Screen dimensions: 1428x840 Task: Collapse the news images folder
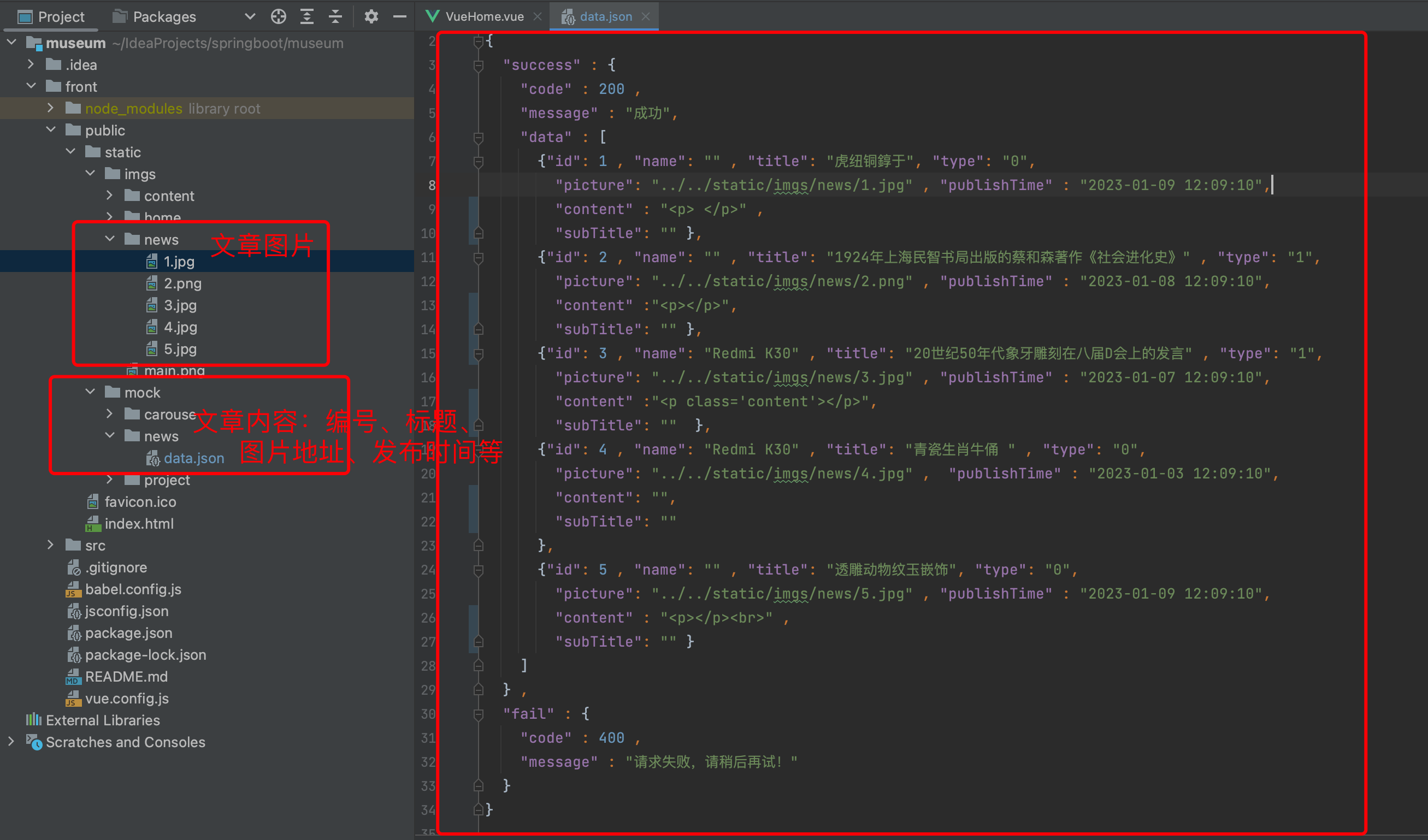pyautogui.click(x=110, y=239)
